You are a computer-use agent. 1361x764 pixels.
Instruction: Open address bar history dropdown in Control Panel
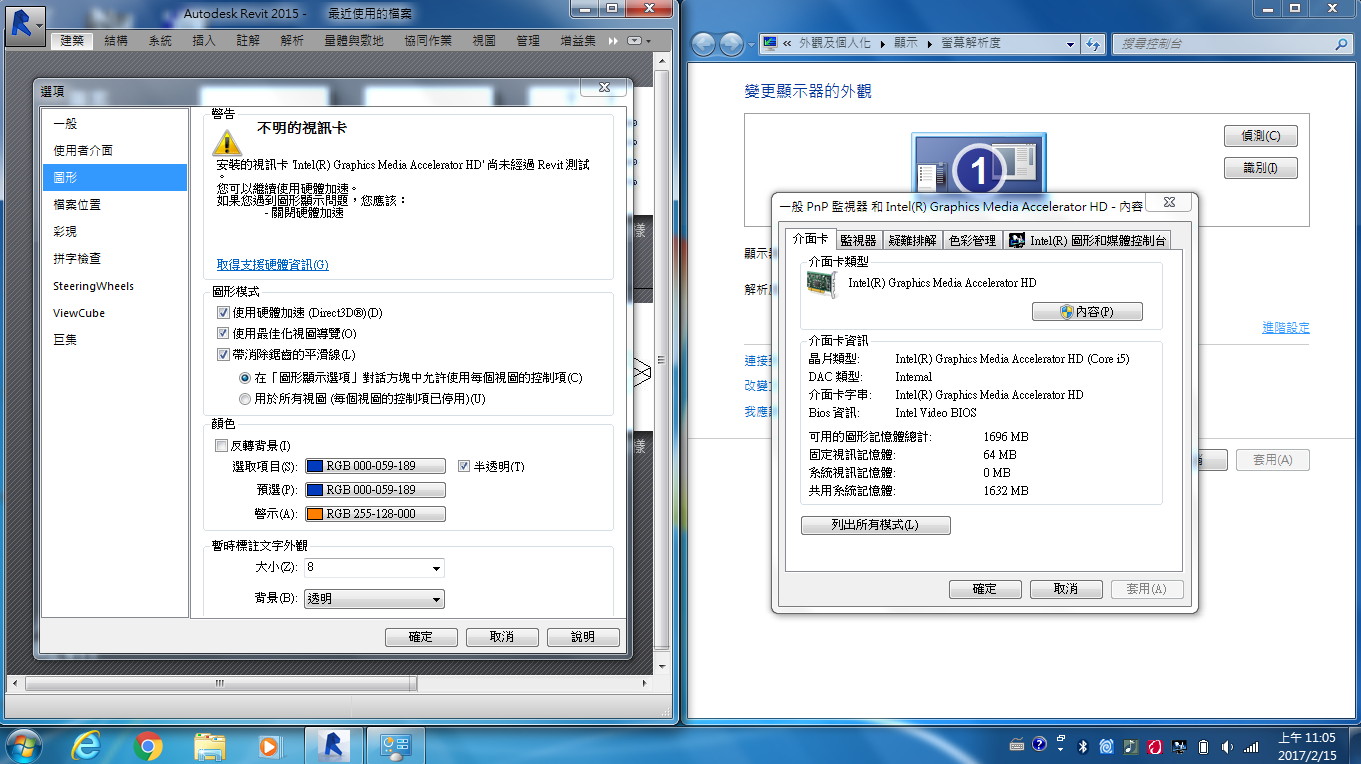[1070, 44]
